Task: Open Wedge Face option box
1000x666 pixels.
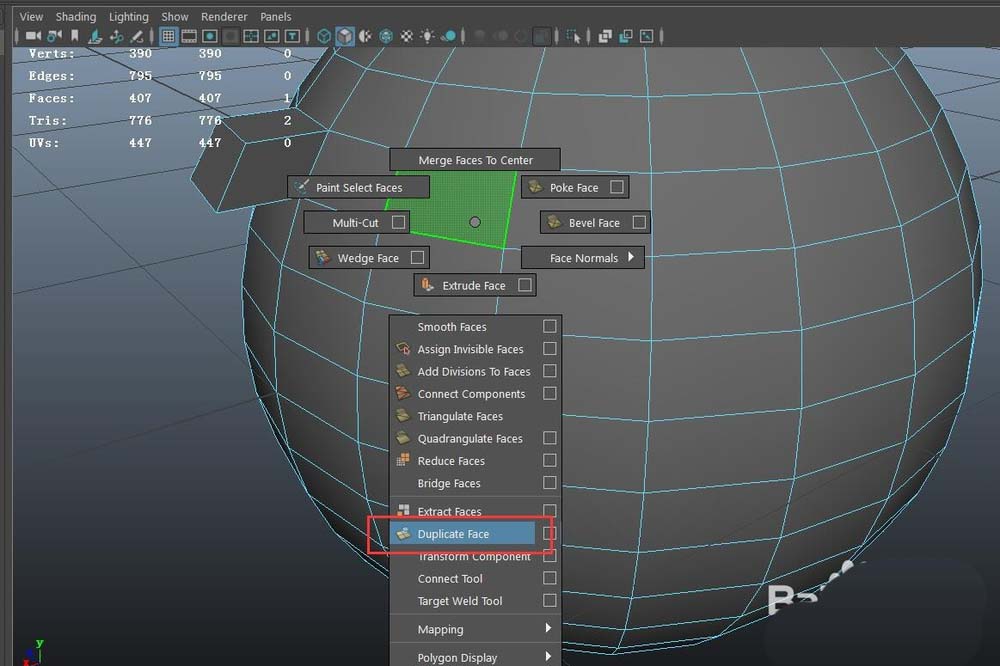Action: click(417, 257)
